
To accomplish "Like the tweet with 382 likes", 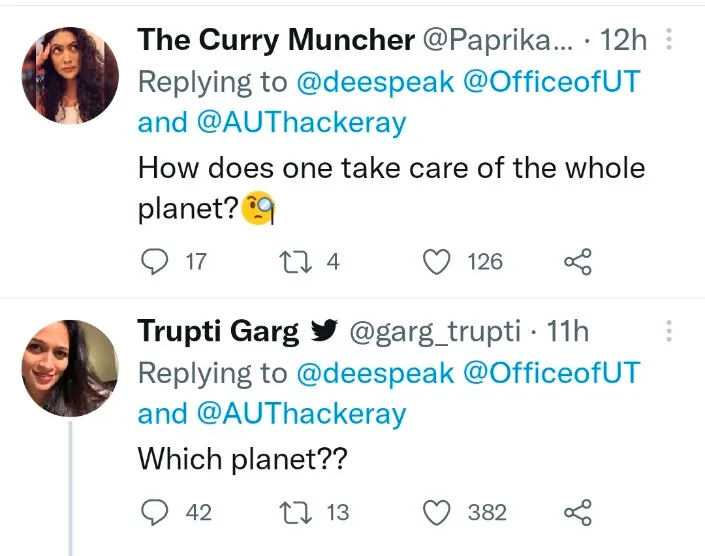I will 437,512.
